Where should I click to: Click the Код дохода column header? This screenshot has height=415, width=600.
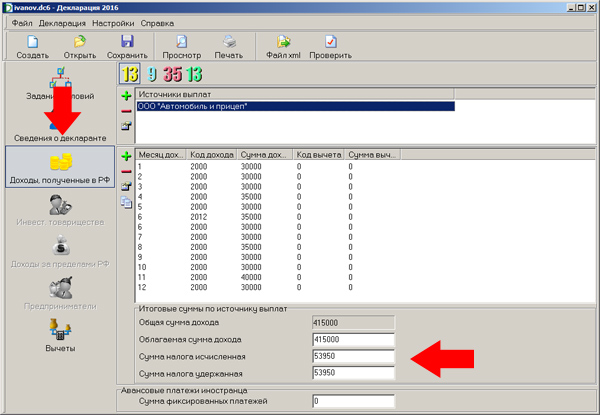[x=212, y=155]
